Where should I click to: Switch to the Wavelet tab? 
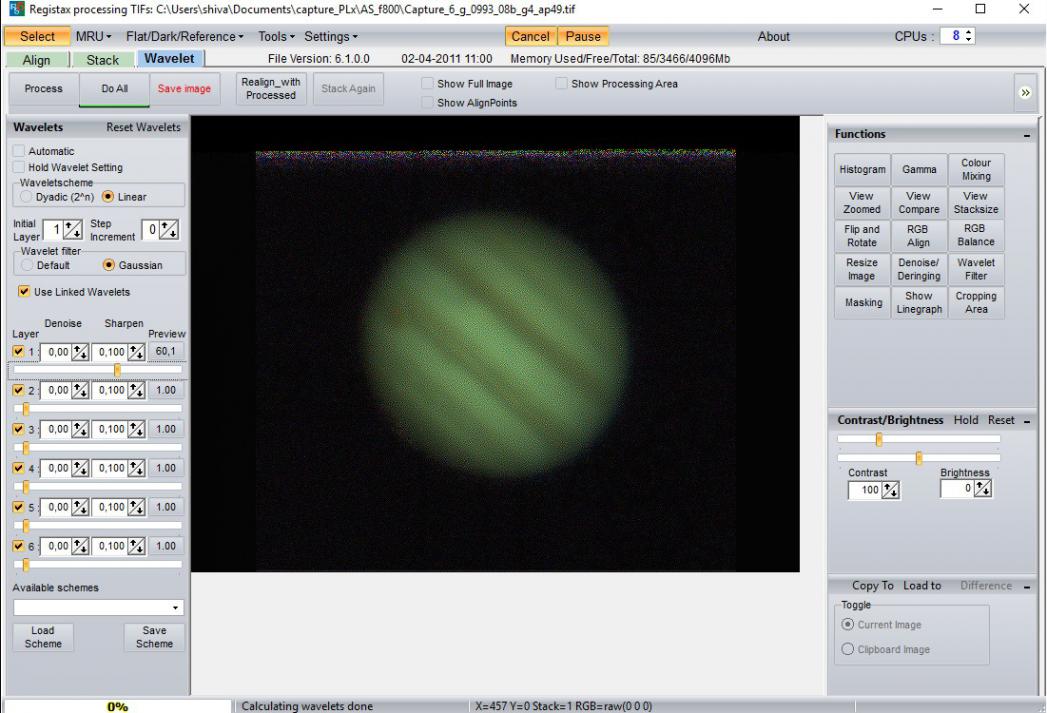coord(170,59)
